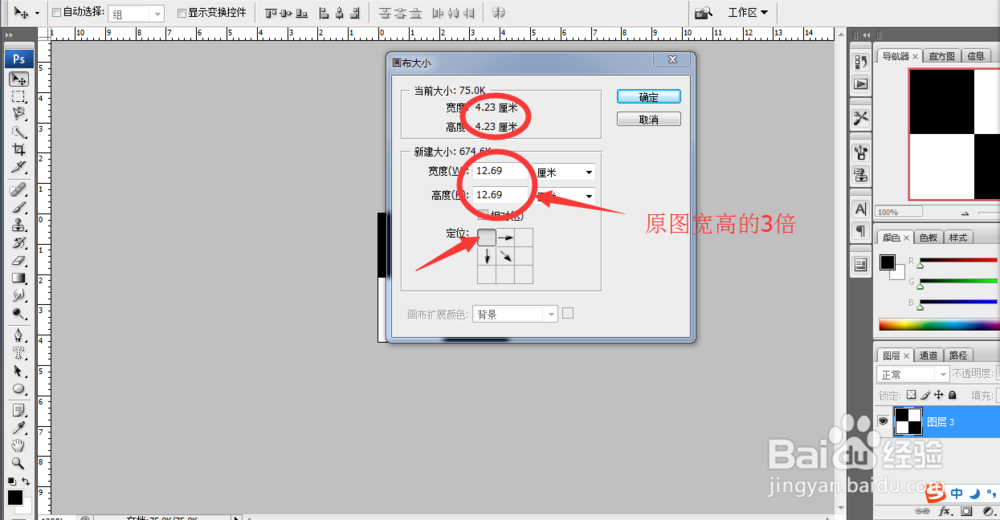Toggle Lock transparent pixels in Layers panel

[x=911, y=395]
